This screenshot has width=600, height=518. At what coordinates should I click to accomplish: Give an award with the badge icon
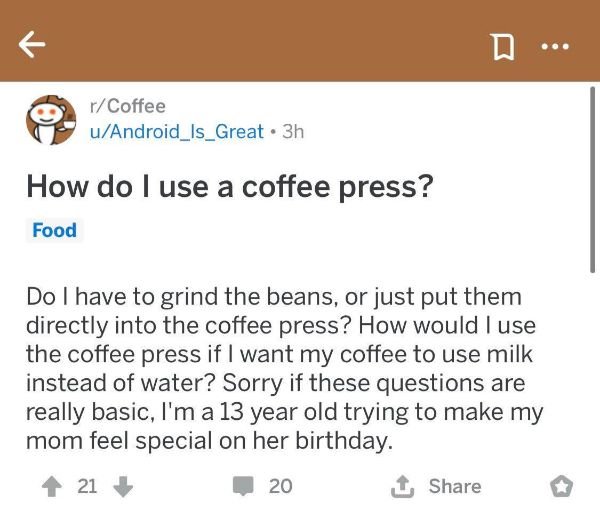[x=561, y=487]
